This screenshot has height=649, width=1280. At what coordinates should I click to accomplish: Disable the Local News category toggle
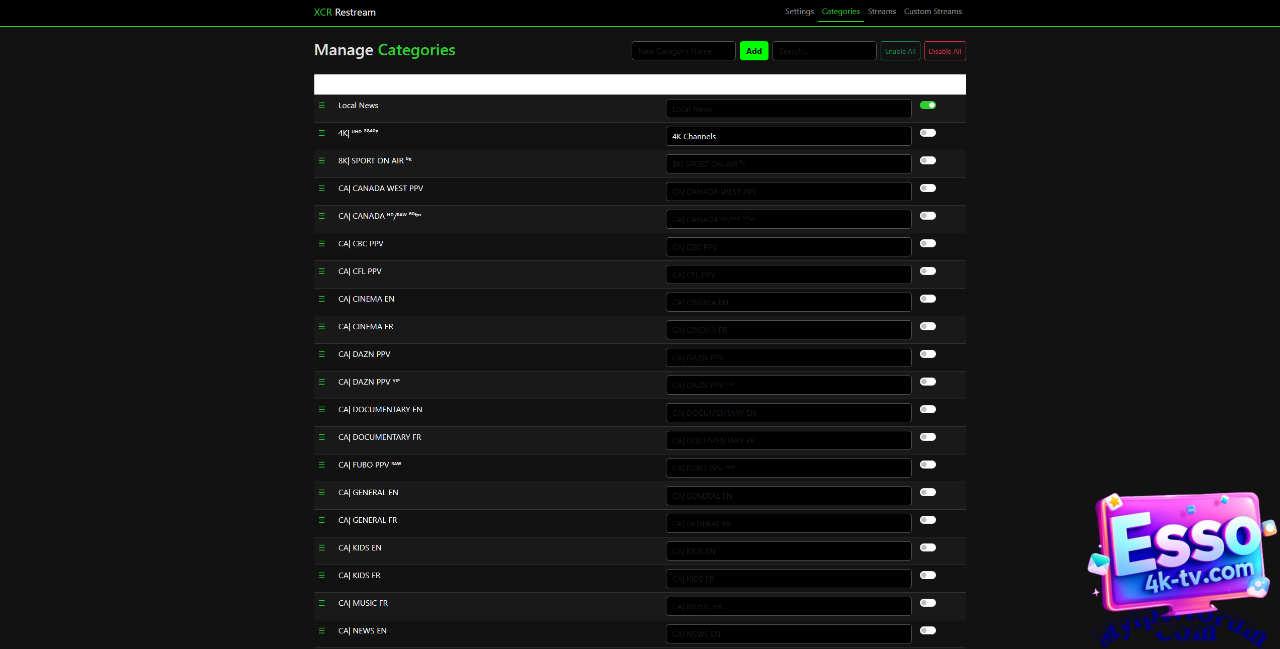point(928,105)
